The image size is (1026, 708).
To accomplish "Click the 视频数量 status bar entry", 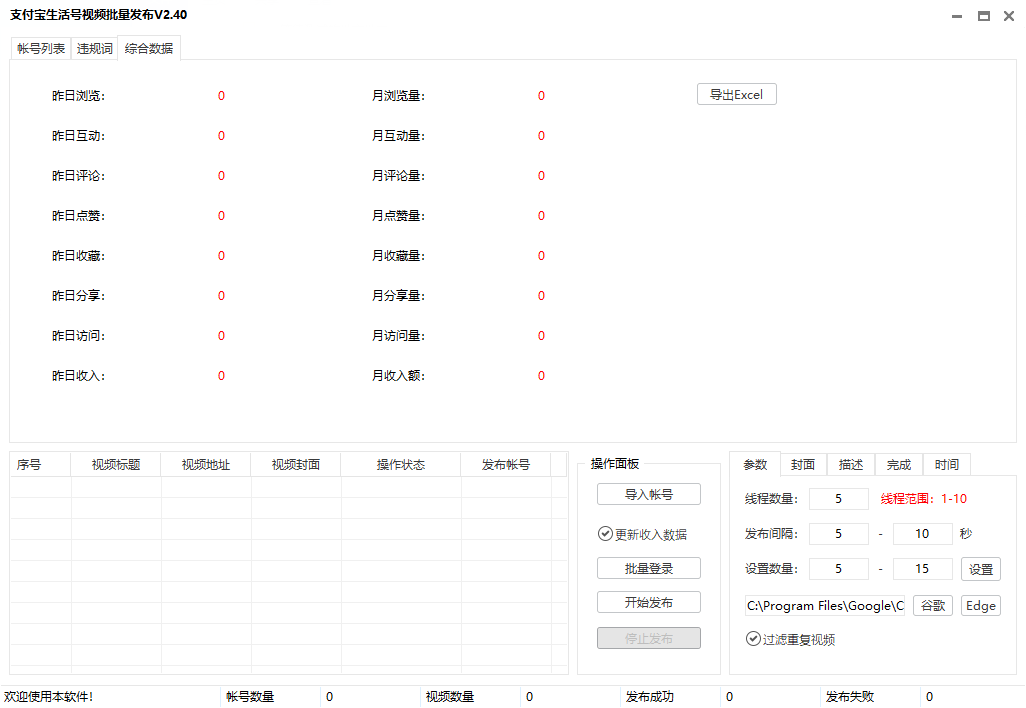I will click(450, 697).
